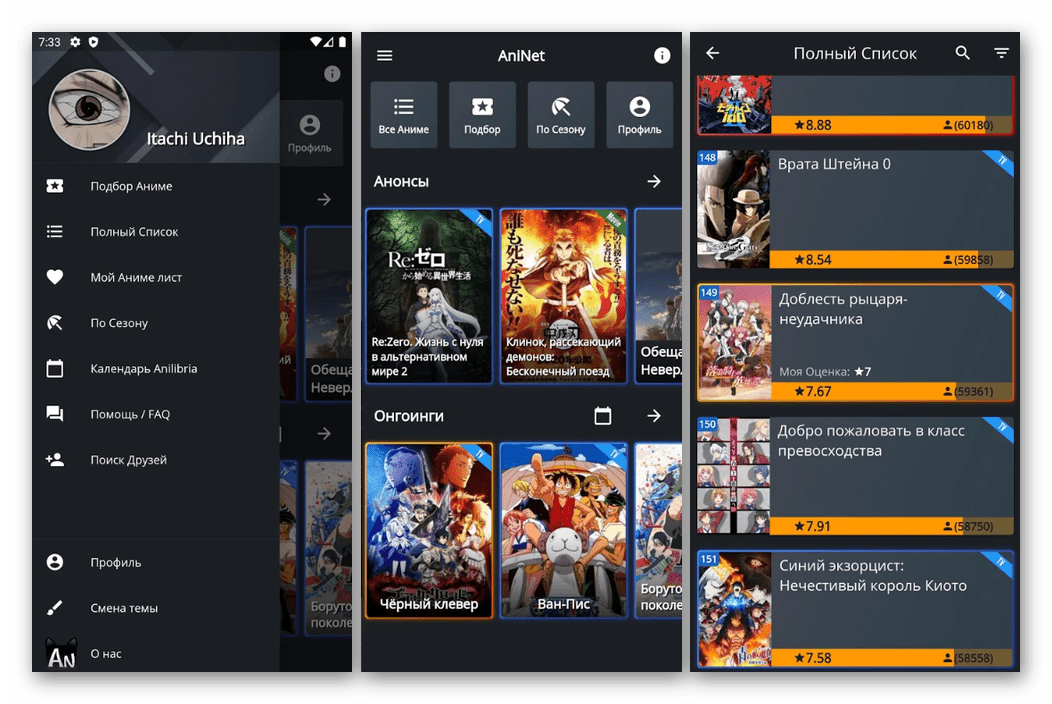The height and width of the screenshot is (704, 1052).
Task: Open the Профиль tile in AniNet home
Action: click(x=639, y=115)
